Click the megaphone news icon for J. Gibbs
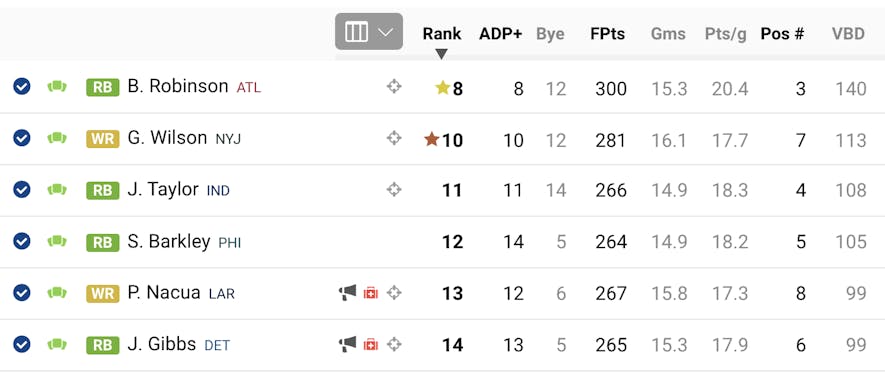Image resolution: width=885 pixels, height=374 pixels. click(348, 344)
